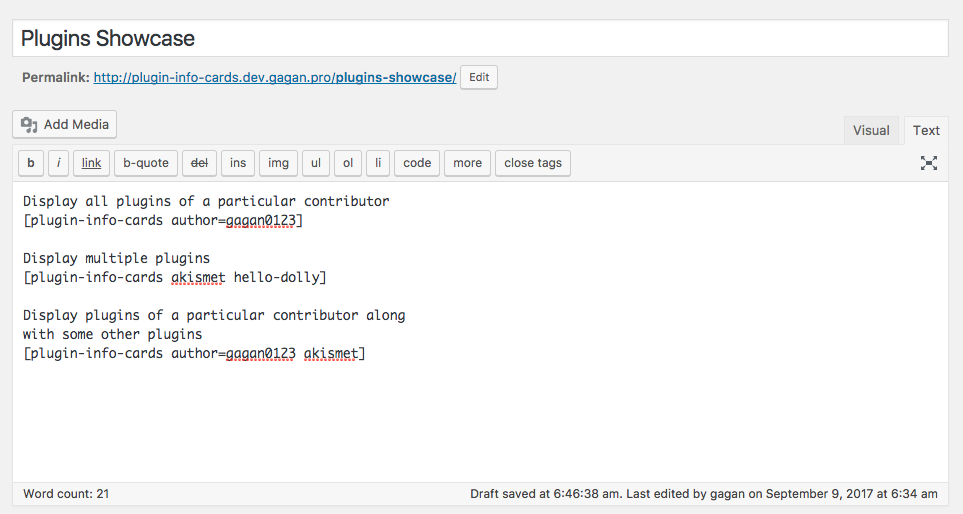Screen dimensions: 963x514
Task: Focus the Plugins Showcase title field
Action: [x=480, y=38]
